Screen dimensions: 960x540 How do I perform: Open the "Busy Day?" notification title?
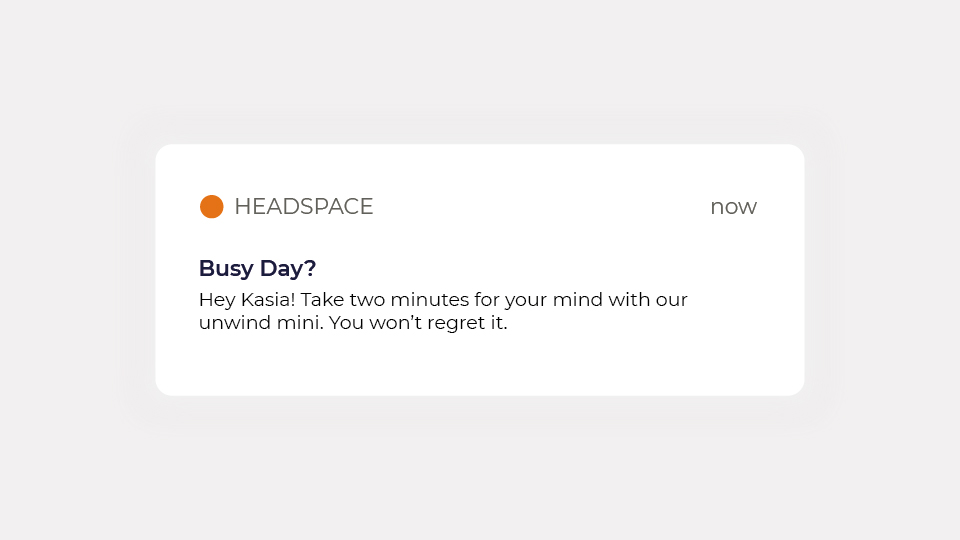257,268
